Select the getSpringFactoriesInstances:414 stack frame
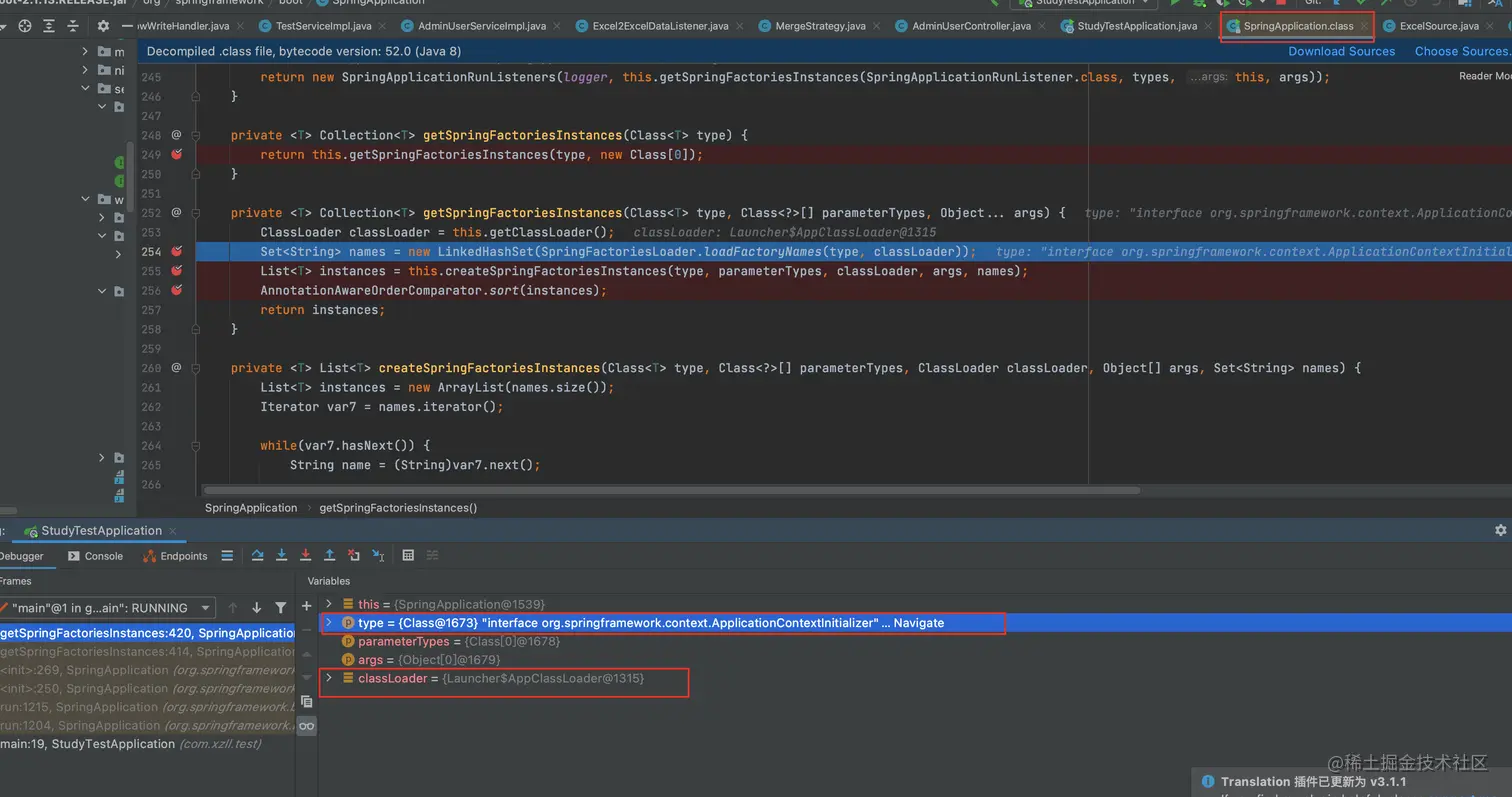Screen dimensions: 1512x797 [x=148, y=652]
